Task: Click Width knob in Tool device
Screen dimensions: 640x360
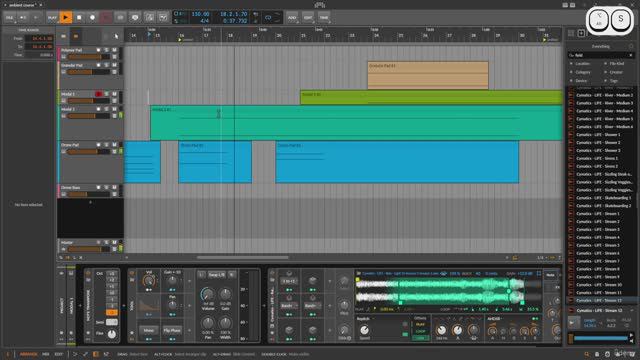Action: point(225,323)
